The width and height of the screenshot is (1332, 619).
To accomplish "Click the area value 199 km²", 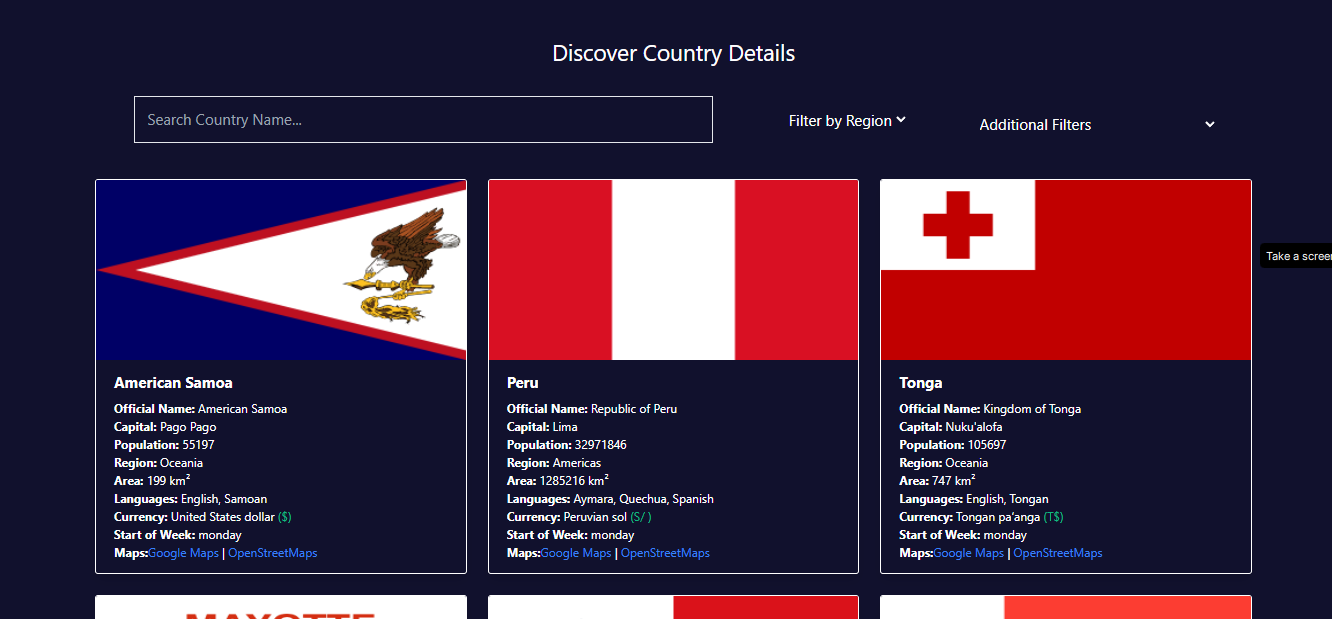I will [169, 481].
